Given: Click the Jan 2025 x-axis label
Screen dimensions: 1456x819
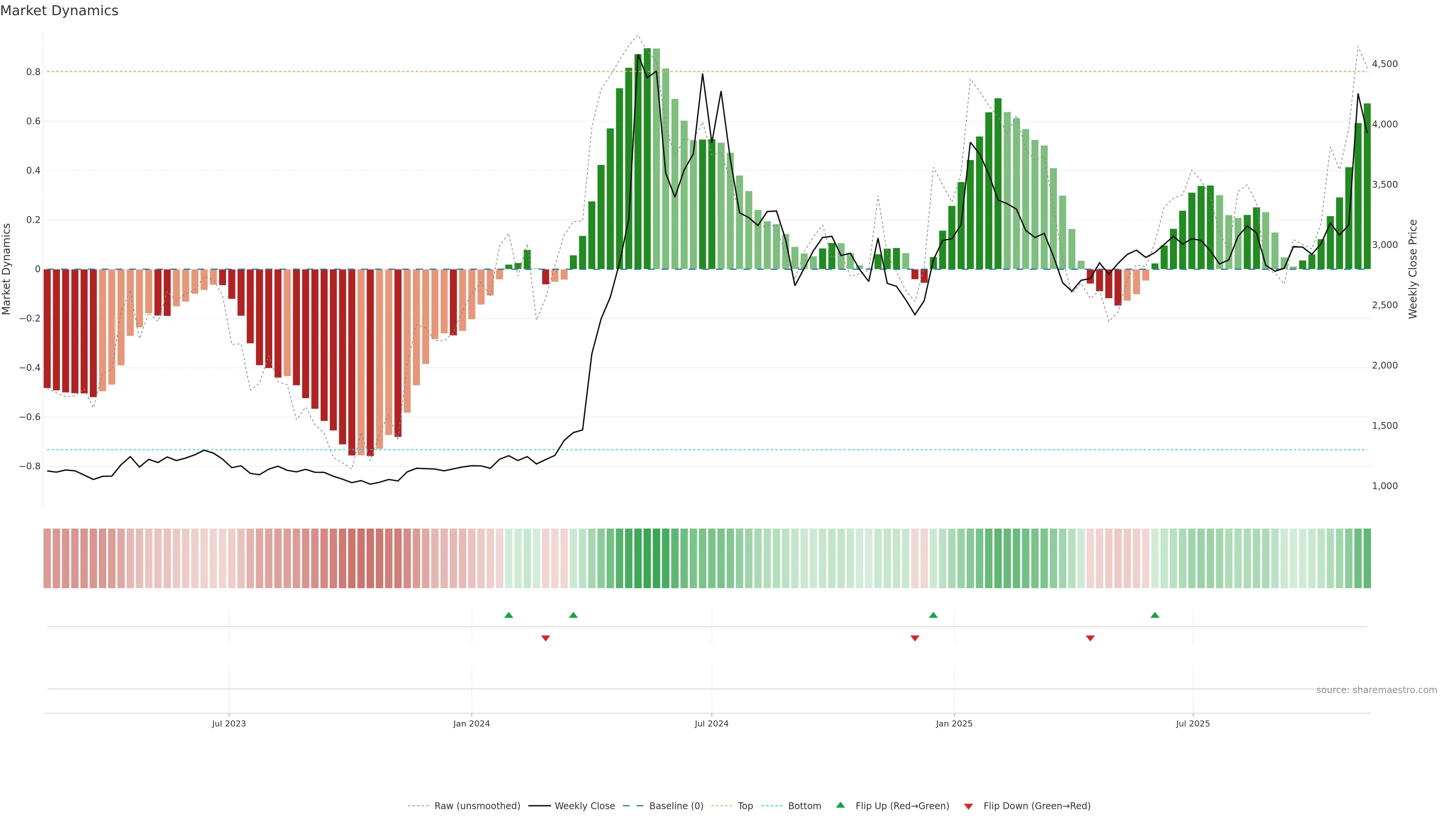Looking at the screenshot, I should coord(954,723).
